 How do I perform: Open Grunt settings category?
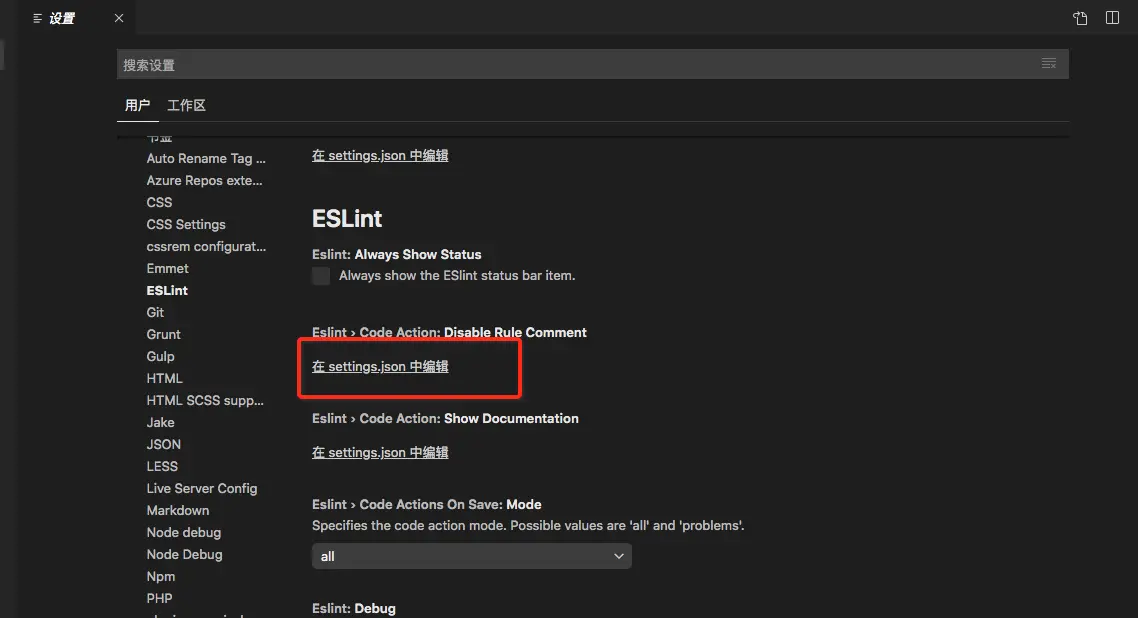[163, 334]
